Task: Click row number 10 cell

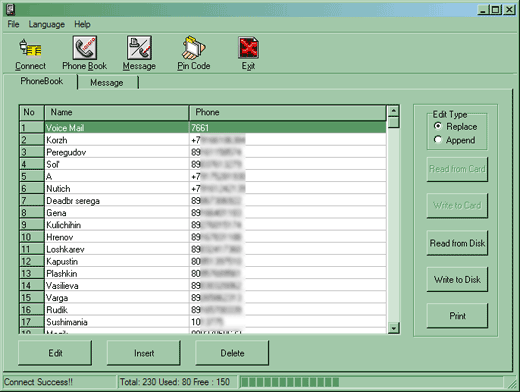Action: point(32,237)
